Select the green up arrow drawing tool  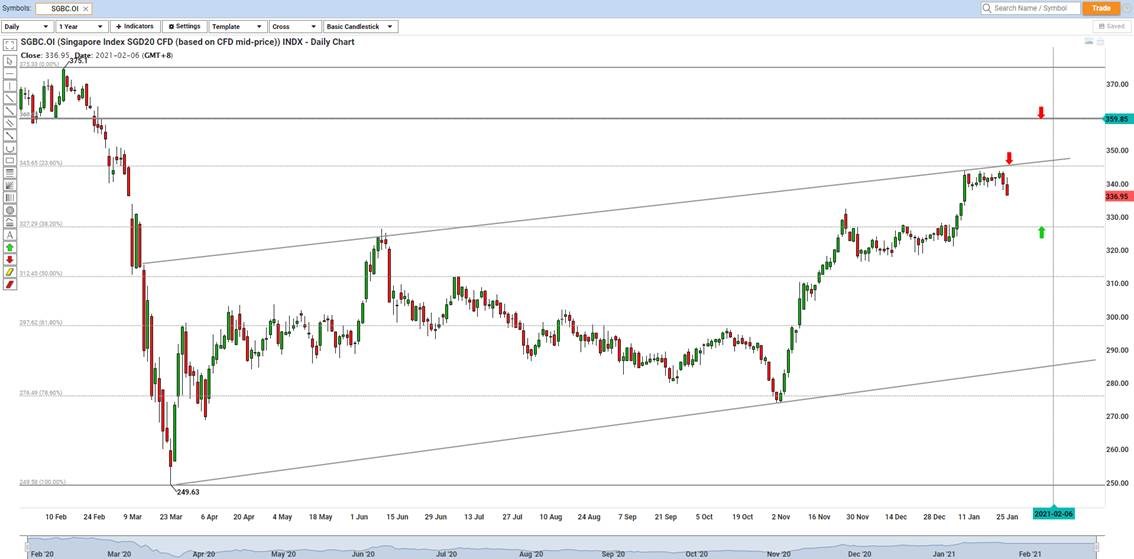coord(9,246)
